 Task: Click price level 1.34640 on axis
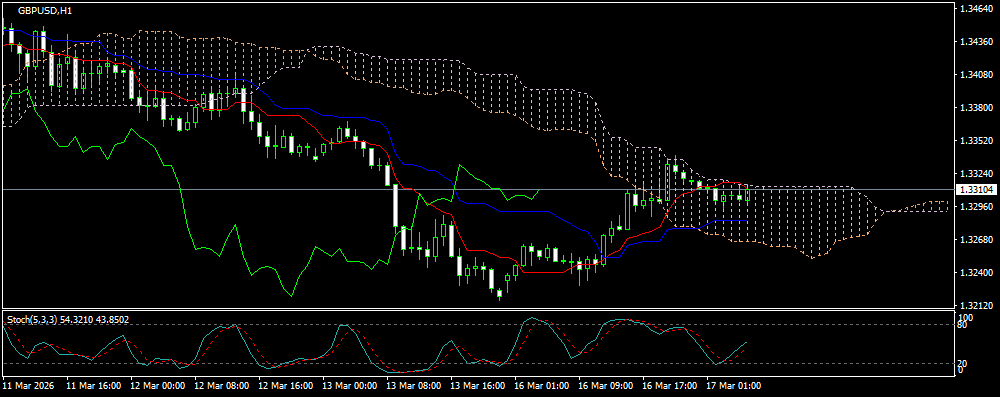(x=976, y=10)
